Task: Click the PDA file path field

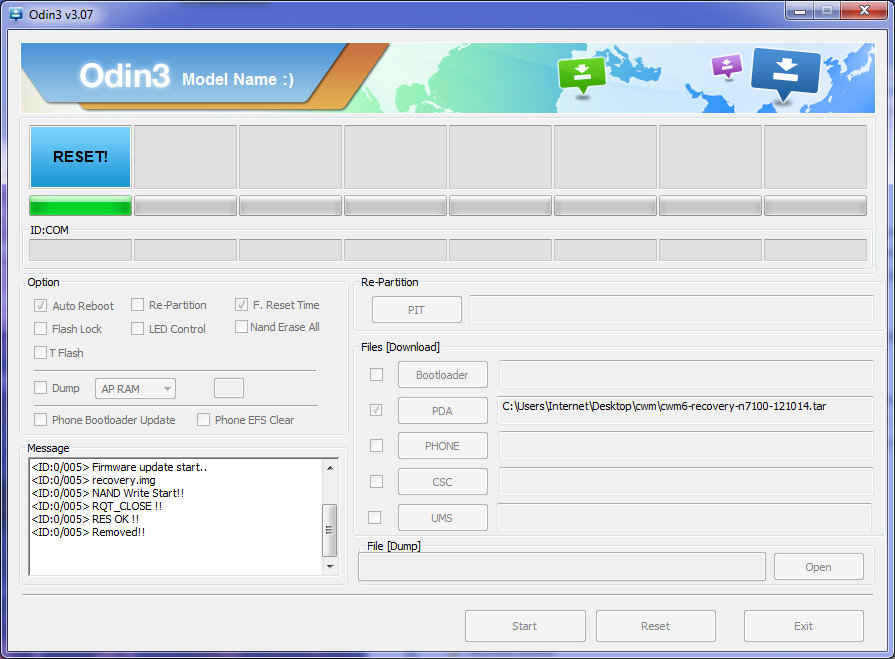Action: pos(685,410)
